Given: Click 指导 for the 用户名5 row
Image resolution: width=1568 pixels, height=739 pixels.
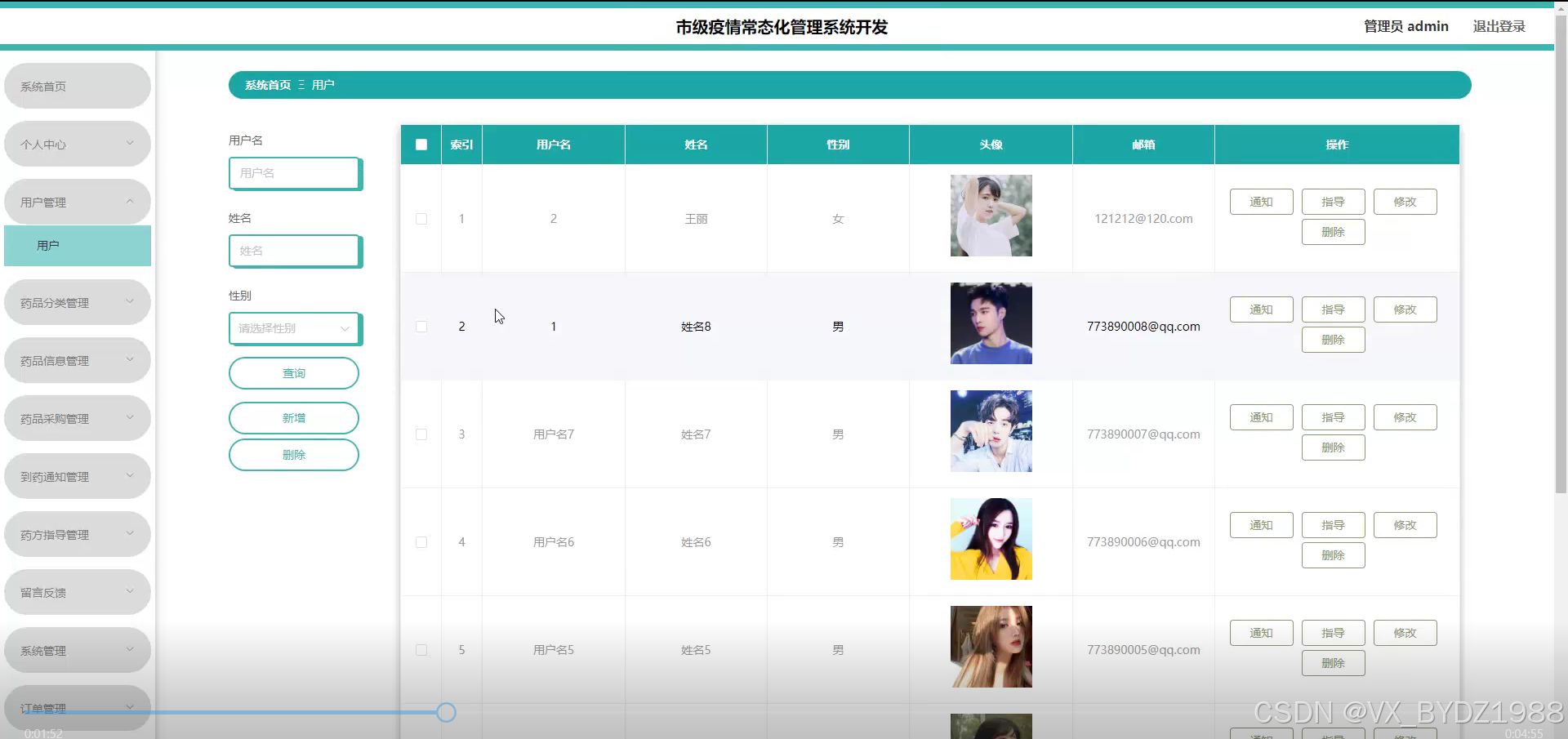Looking at the screenshot, I should point(1333,633).
